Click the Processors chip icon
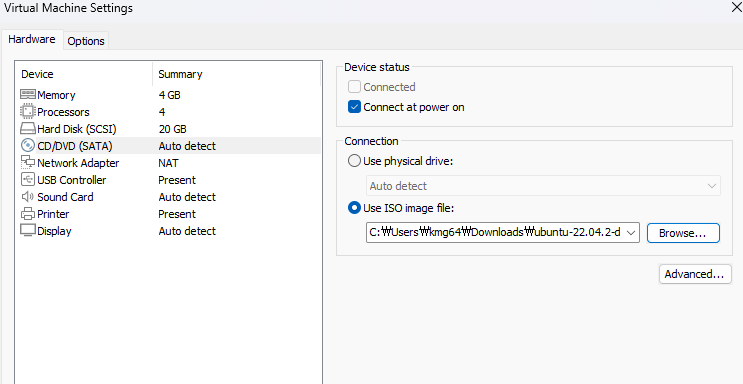The width and height of the screenshot is (743, 384). [28, 111]
